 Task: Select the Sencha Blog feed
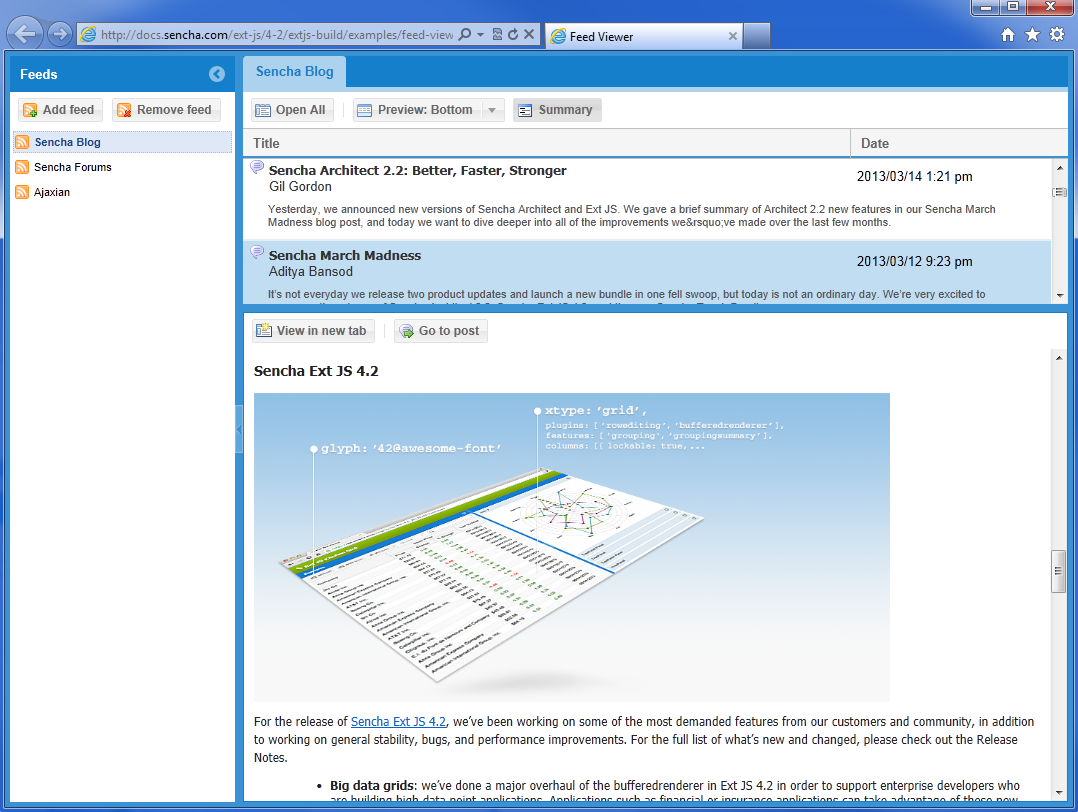coord(122,142)
